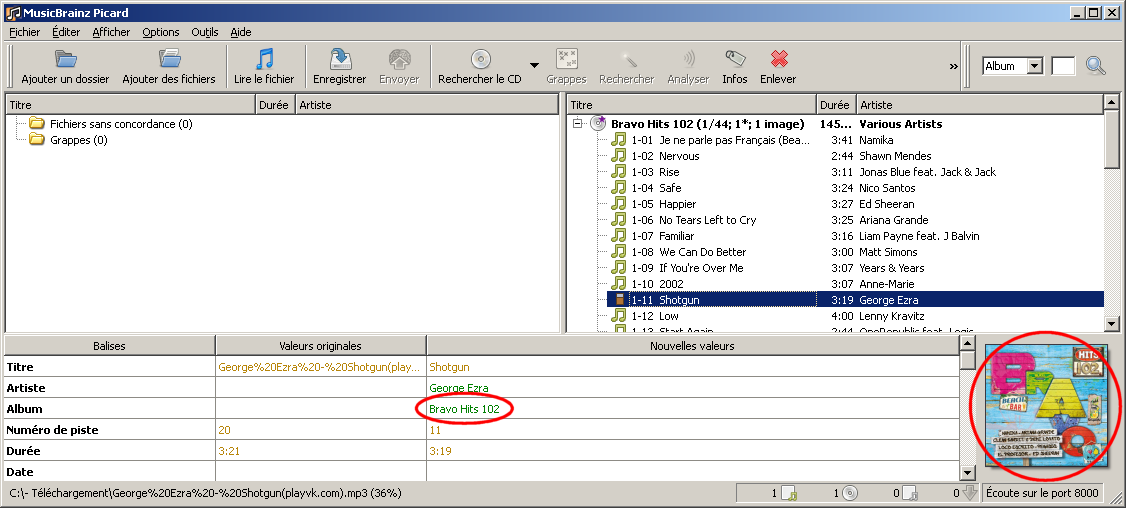Collapse the Bravo Hits 102 album tree
Image resolution: width=1126 pixels, height=508 pixels.
(577, 124)
